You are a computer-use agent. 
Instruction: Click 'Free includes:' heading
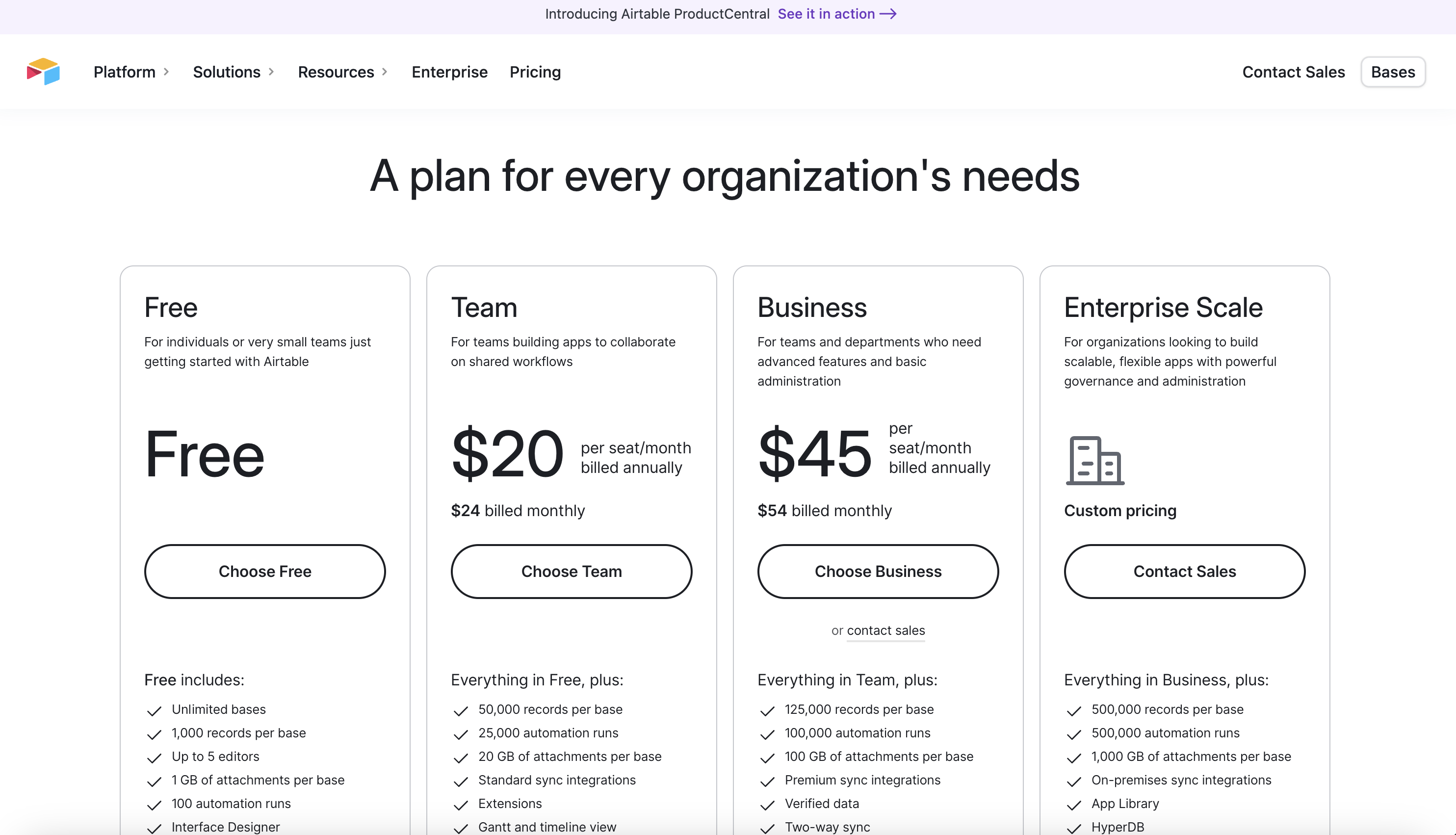194,679
